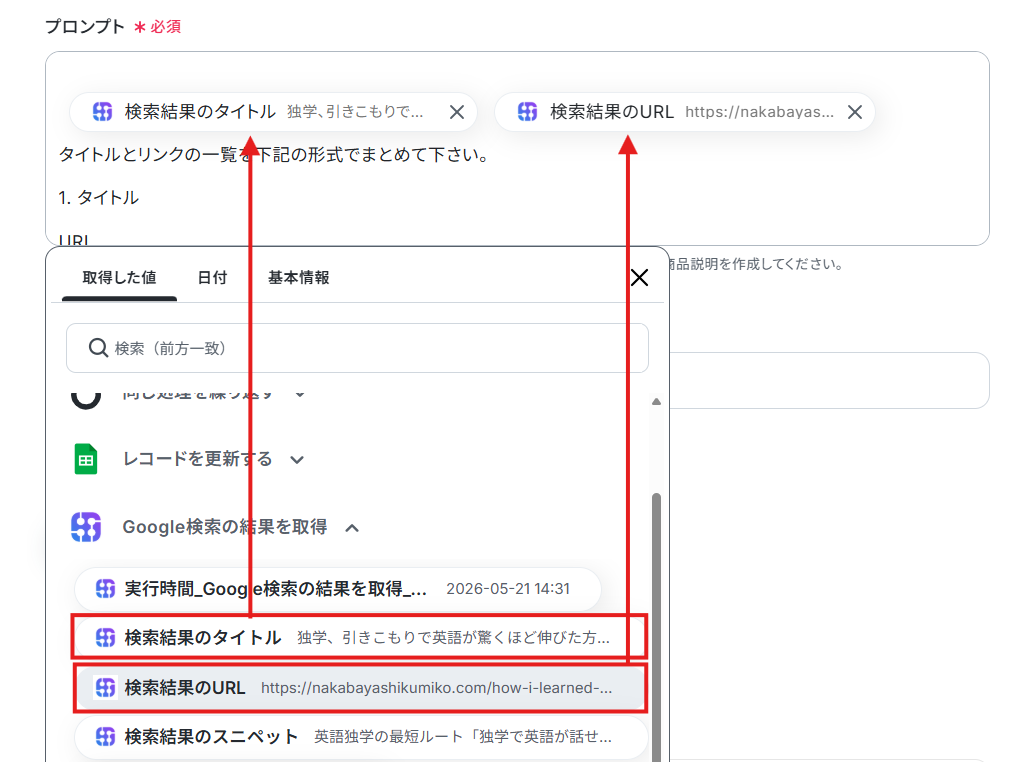Click the 検索結果のURL chip icon in the prompt

click(528, 112)
